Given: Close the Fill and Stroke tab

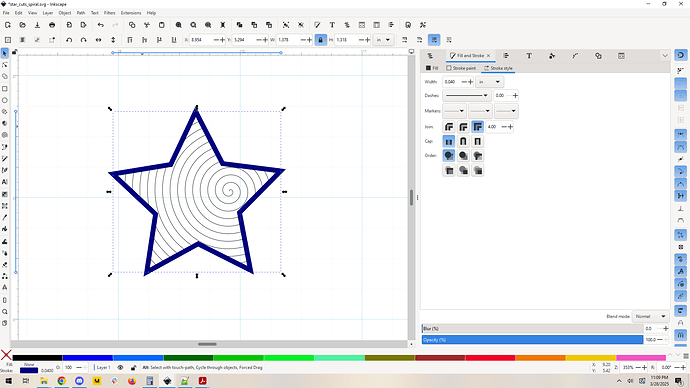Looking at the screenshot, I should click(x=488, y=56).
